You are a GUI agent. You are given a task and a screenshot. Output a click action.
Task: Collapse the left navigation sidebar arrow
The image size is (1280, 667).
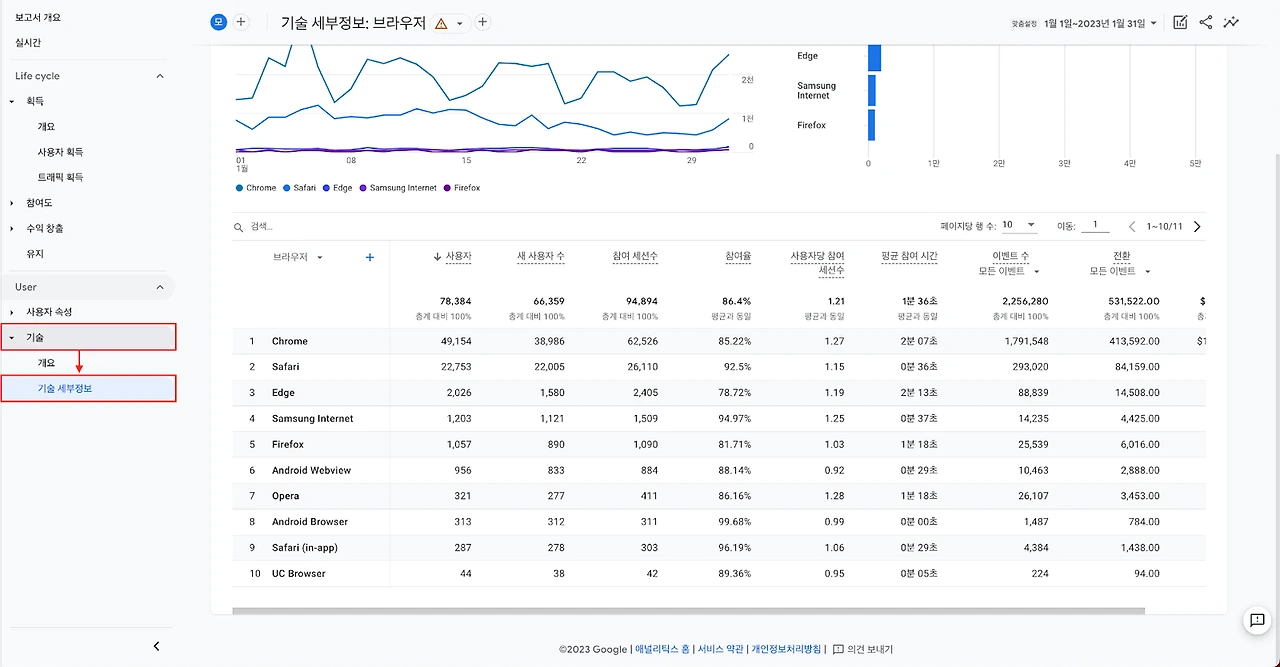156,646
